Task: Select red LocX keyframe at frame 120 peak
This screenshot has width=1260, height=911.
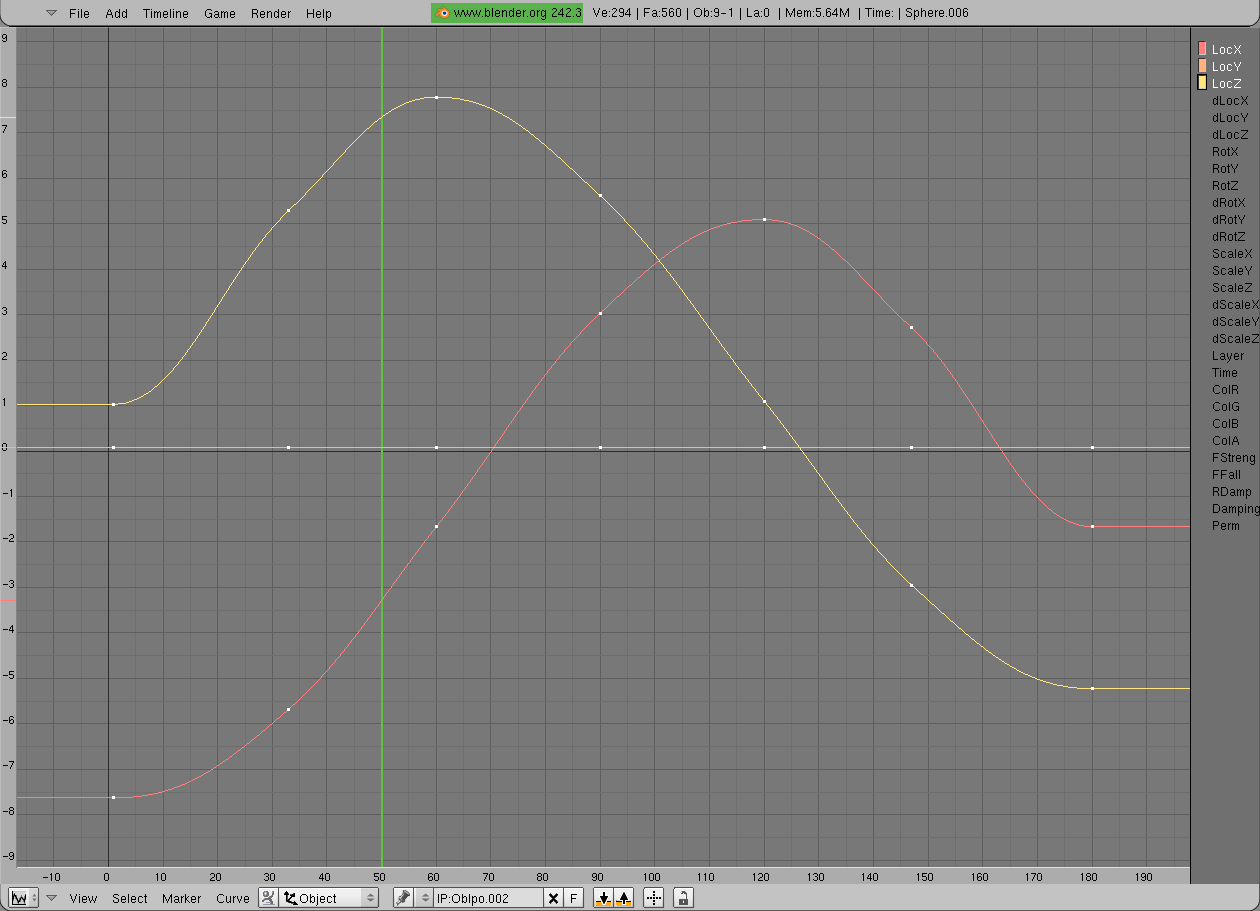Action: pos(764,219)
